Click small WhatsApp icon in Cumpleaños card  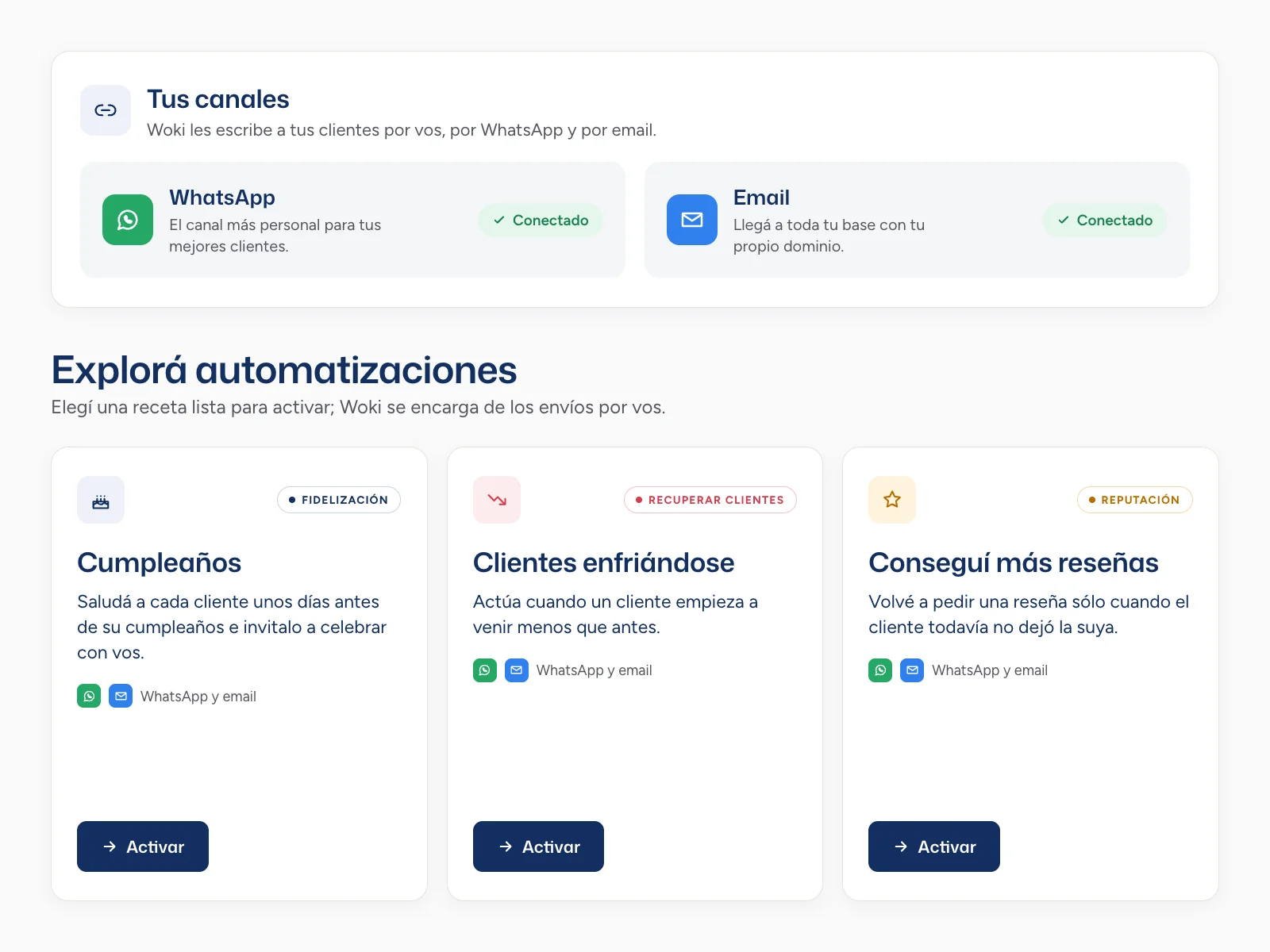pos(89,696)
